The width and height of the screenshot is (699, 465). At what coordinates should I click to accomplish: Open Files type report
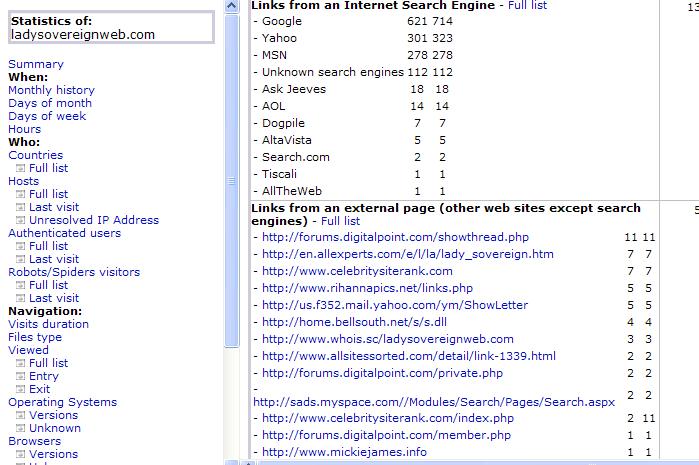click(x=35, y=337)
